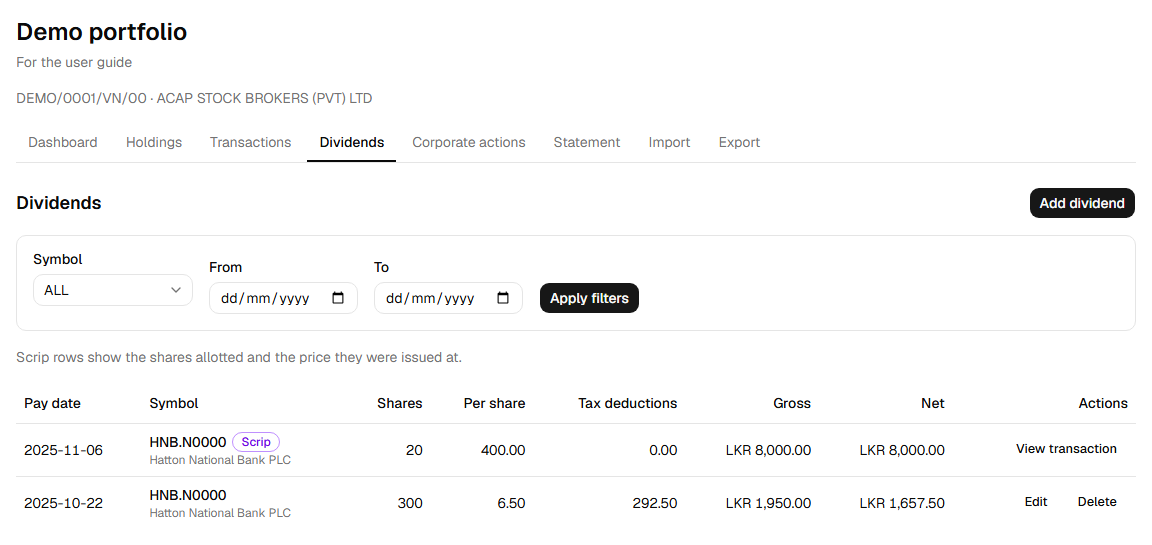Screen dimensions: 1152x545
Task: Select the Dividends tab
Action: 351,142
